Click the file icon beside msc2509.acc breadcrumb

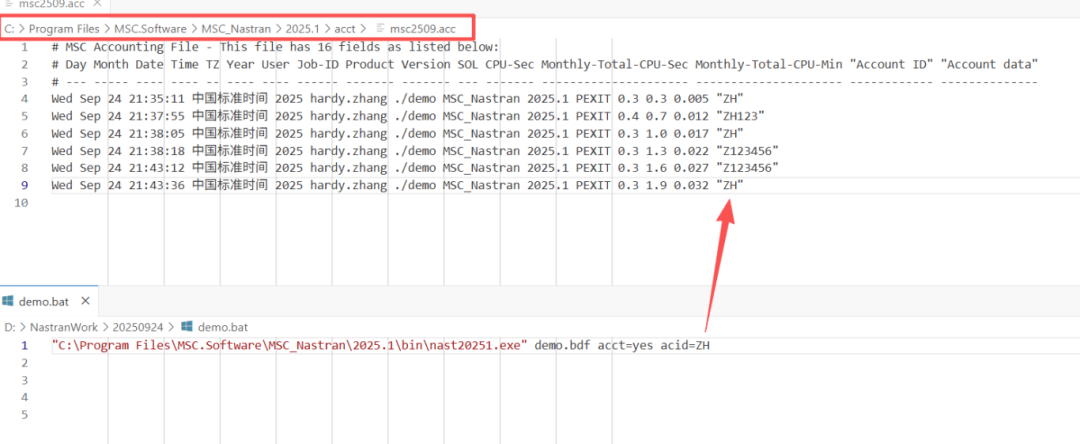pyautogui.click(x=380, y=29)
